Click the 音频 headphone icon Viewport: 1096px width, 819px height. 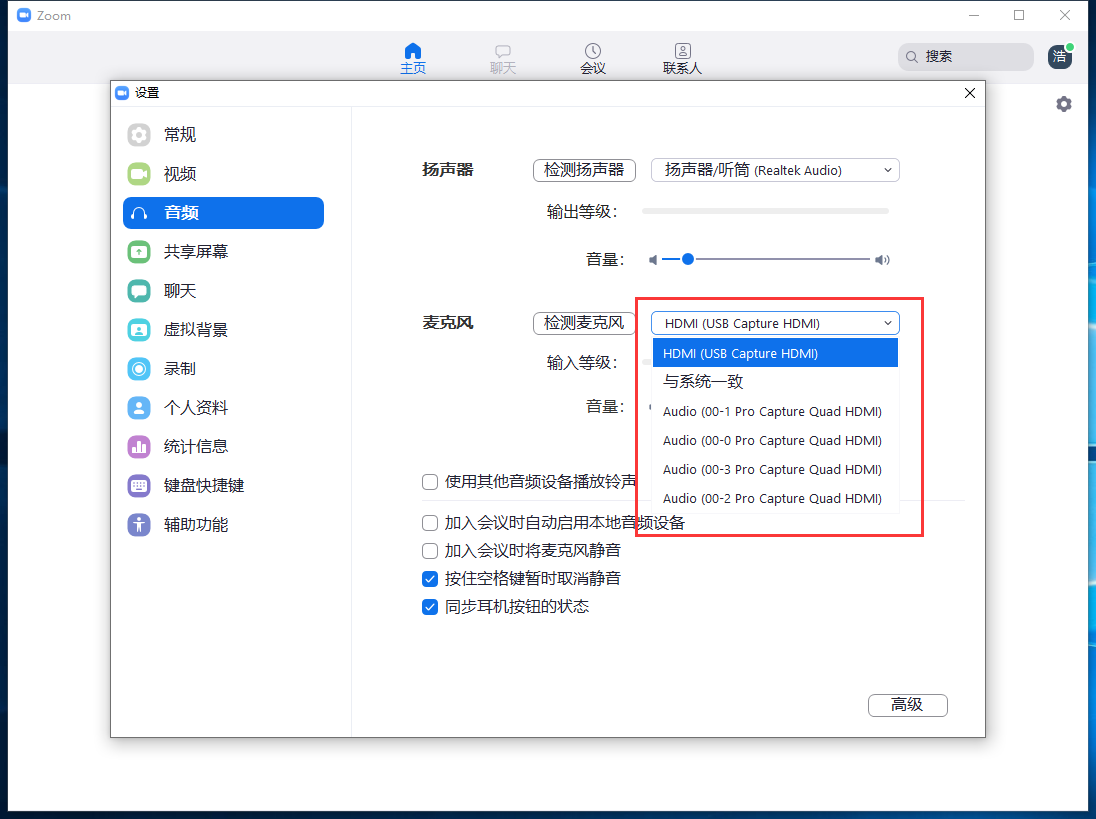point(139,213)
